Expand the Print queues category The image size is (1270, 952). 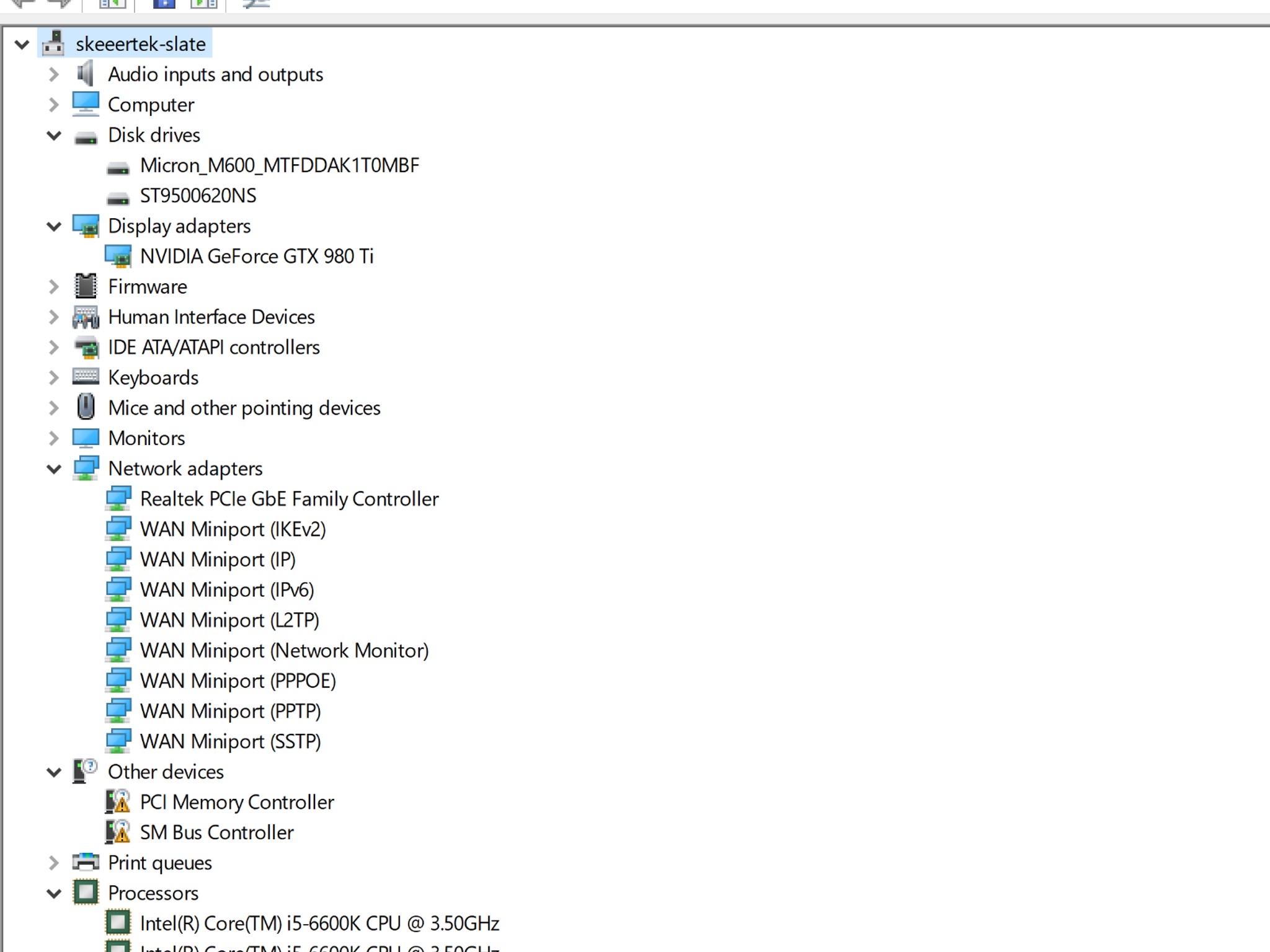pos(54,863)
